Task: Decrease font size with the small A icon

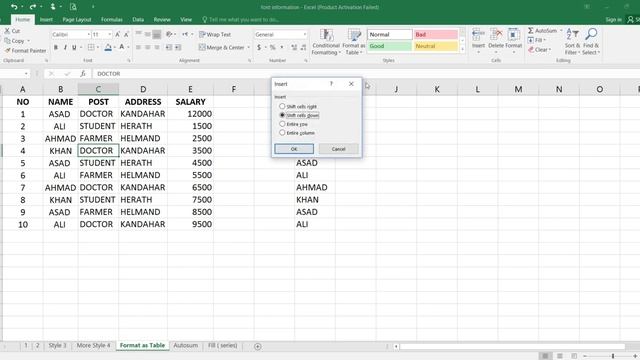Action: tap(126, 35)
